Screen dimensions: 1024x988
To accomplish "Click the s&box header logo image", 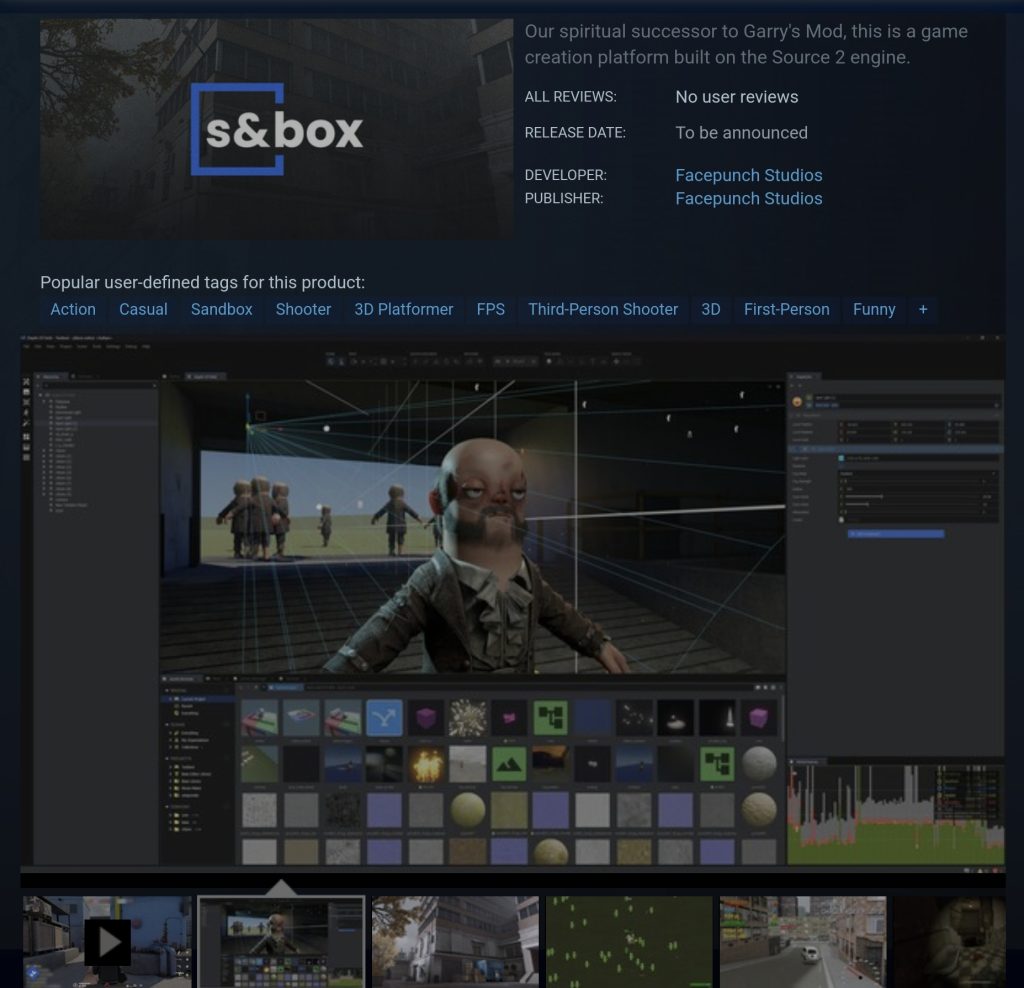I will click(x=277, y=129).
